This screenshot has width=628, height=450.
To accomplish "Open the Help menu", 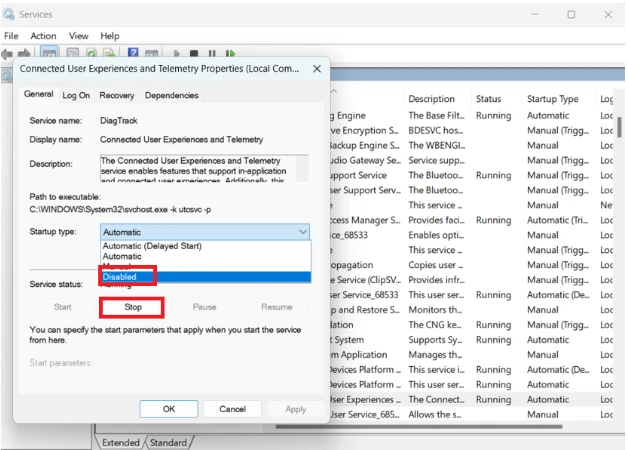I will (110, 36).
